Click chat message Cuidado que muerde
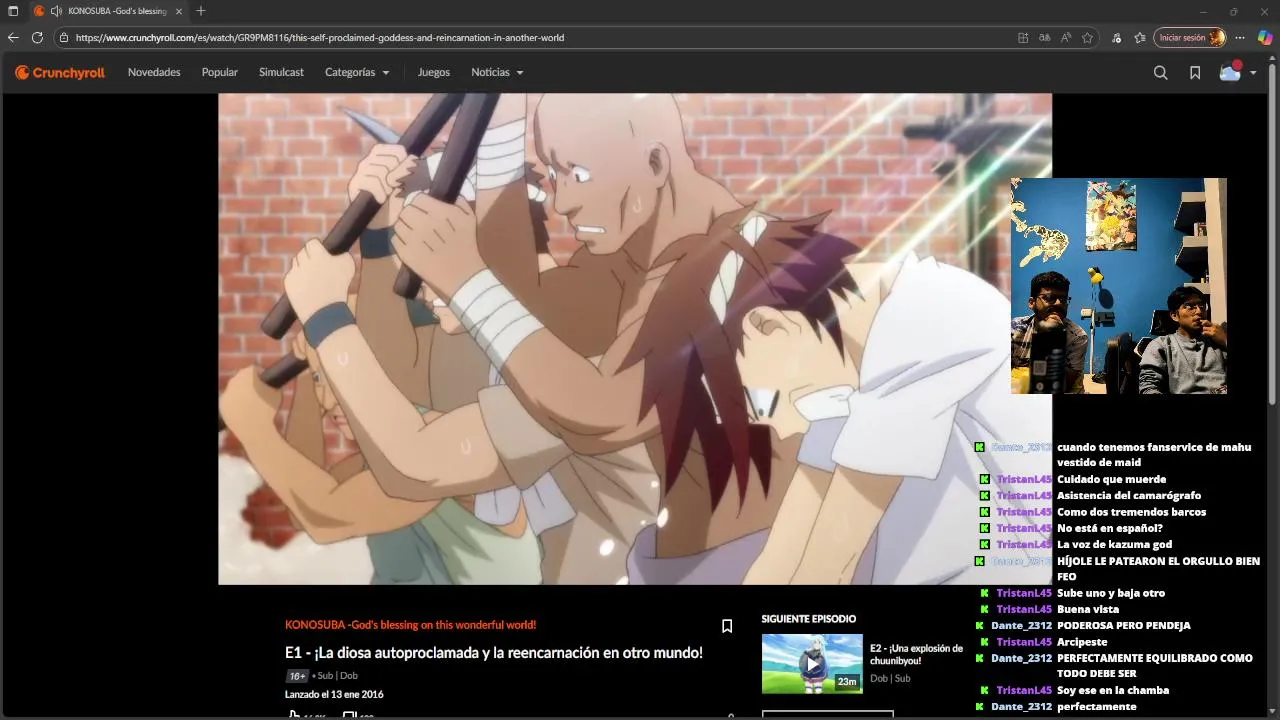The height and width of the screenshot is (720, 1280). tap(1111, 479)
